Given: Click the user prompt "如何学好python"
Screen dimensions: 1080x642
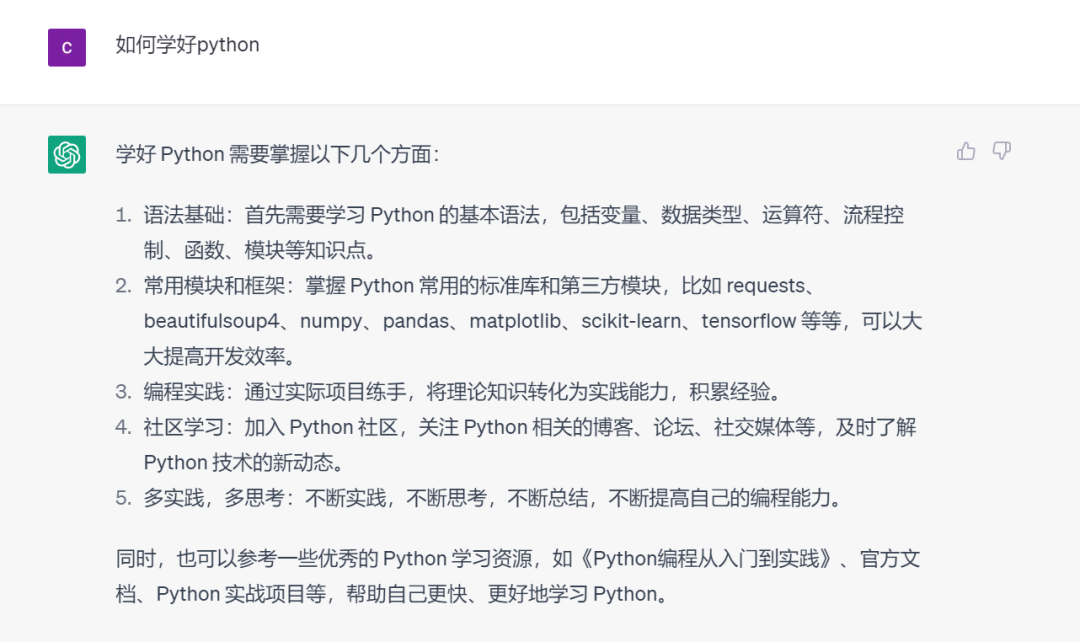Looking at the screenshot, I should (x=187, y=45).
